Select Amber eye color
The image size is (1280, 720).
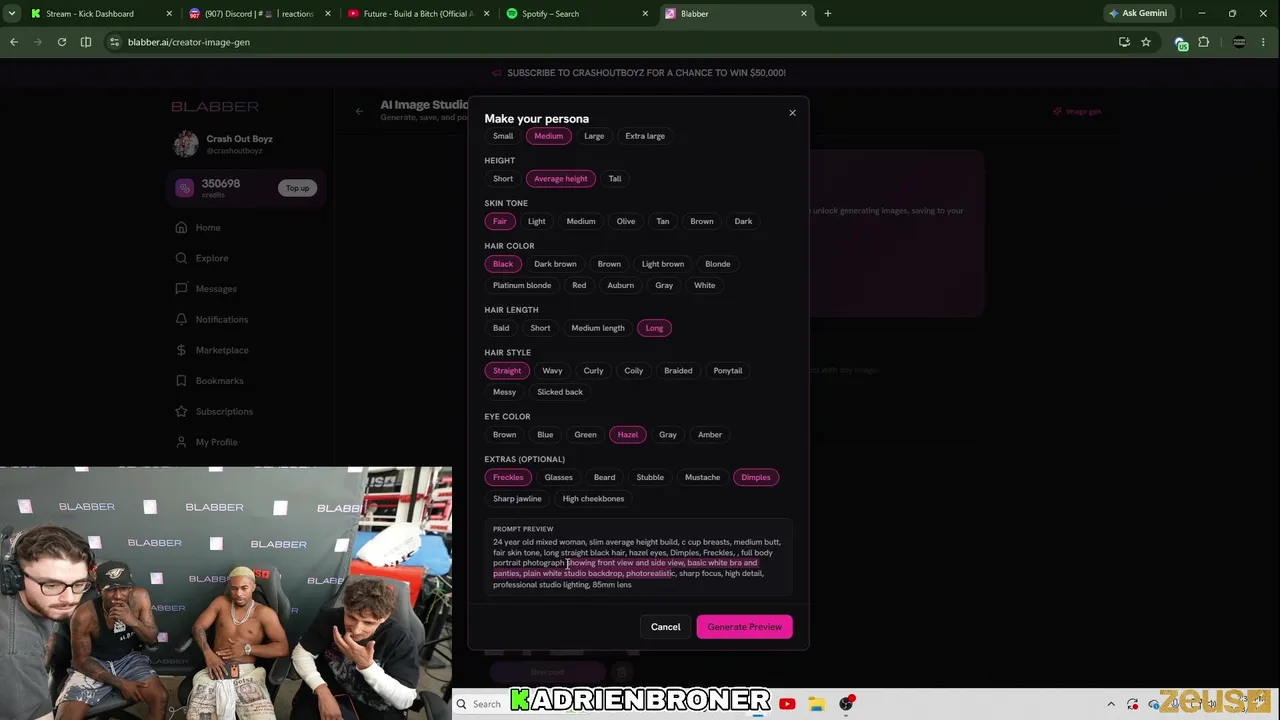(x=710, y=435)
